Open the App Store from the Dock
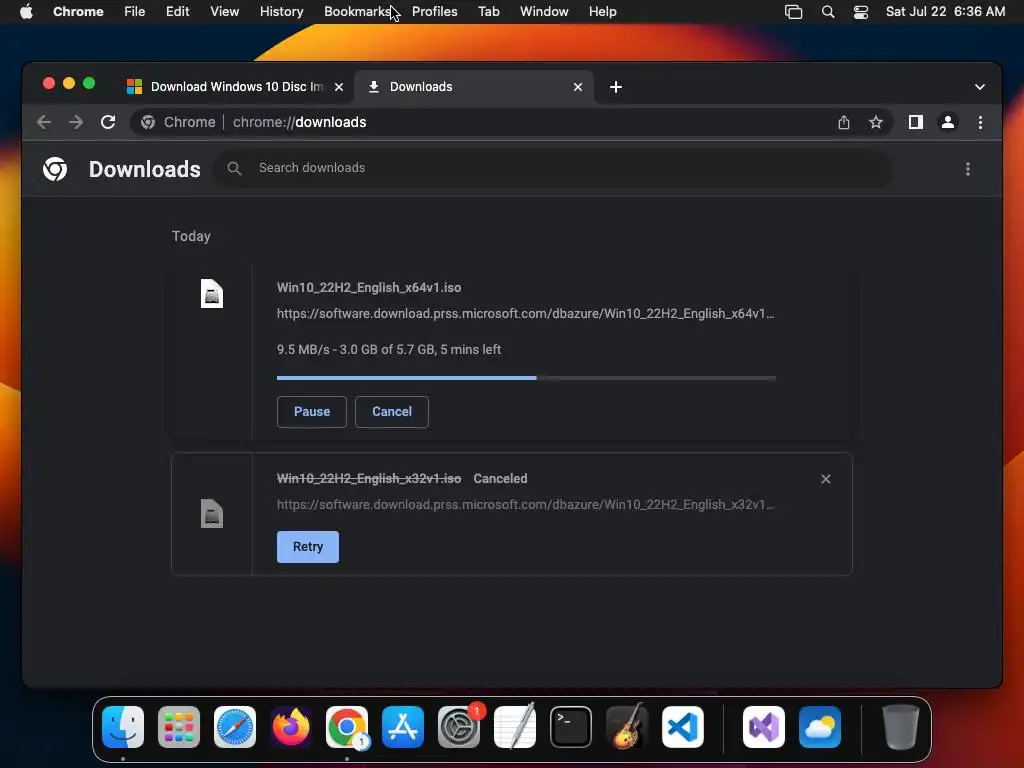The width and height of the screenshot is (1024, 768). pos(403,727)
